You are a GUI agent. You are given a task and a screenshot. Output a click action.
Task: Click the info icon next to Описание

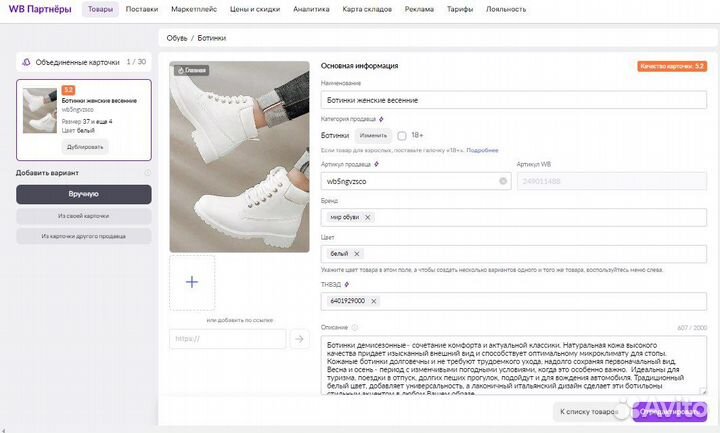click(354, 327)
